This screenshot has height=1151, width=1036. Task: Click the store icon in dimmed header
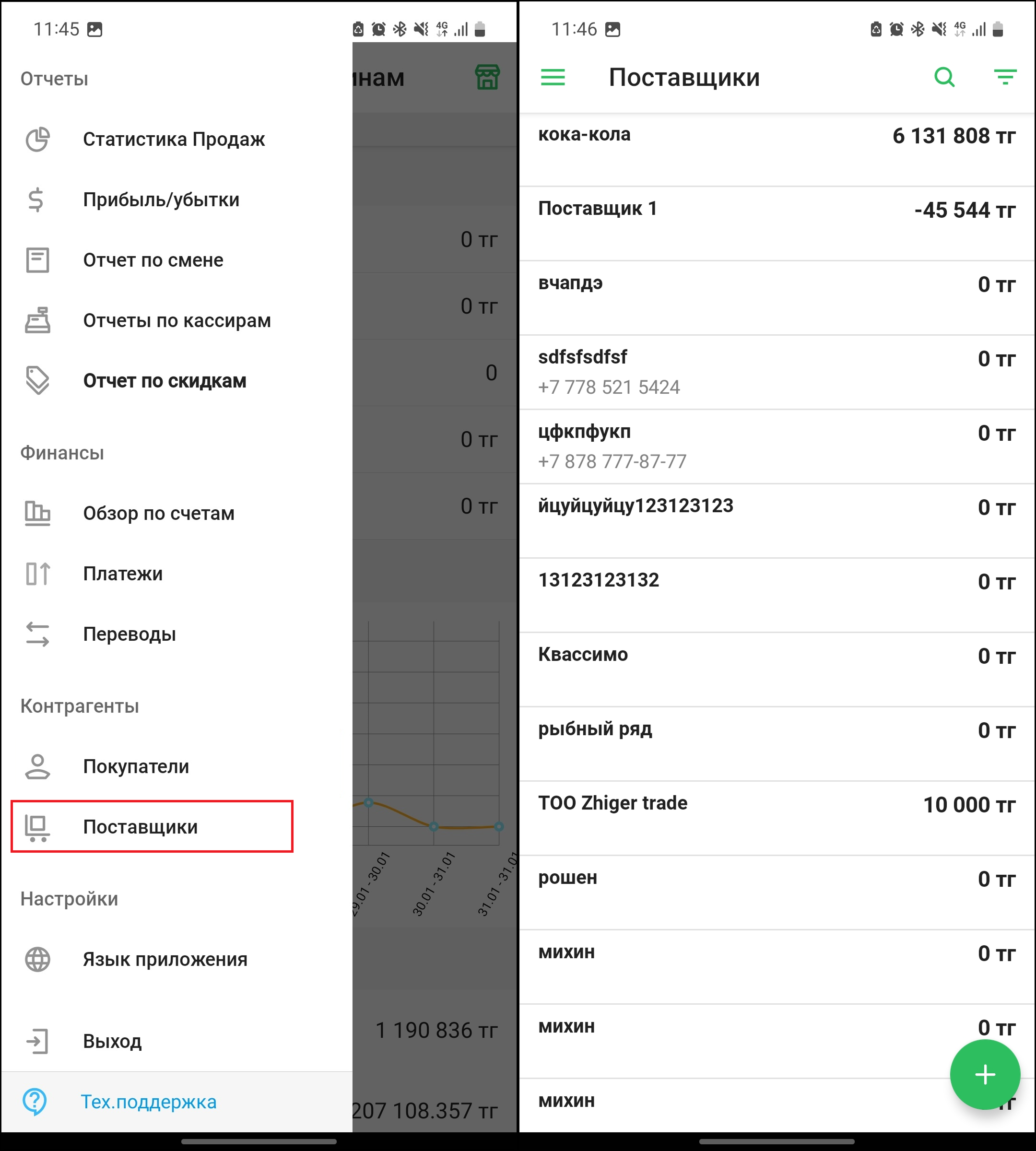click(x=487, y=77)
